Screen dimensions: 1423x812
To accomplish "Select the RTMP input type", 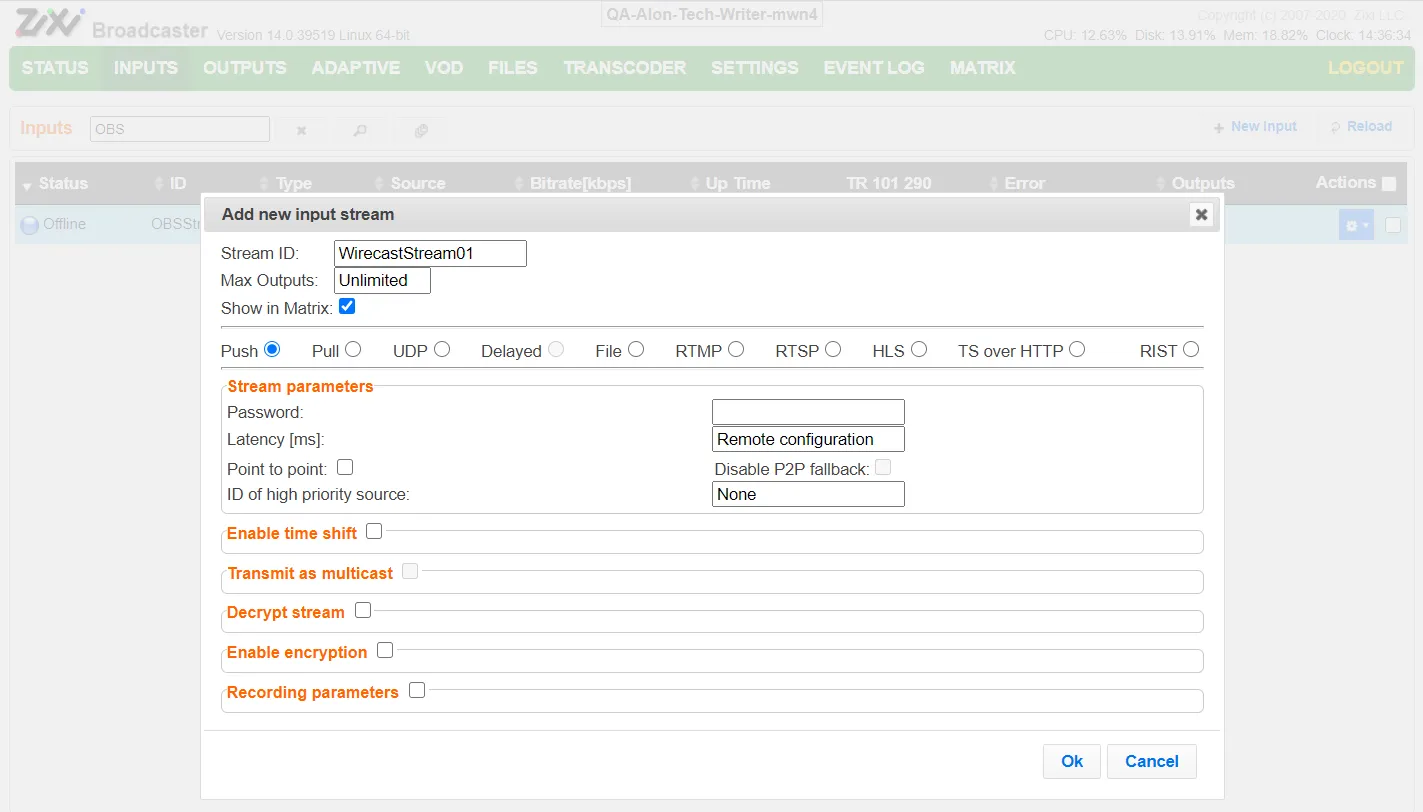I will coord(736,349).
